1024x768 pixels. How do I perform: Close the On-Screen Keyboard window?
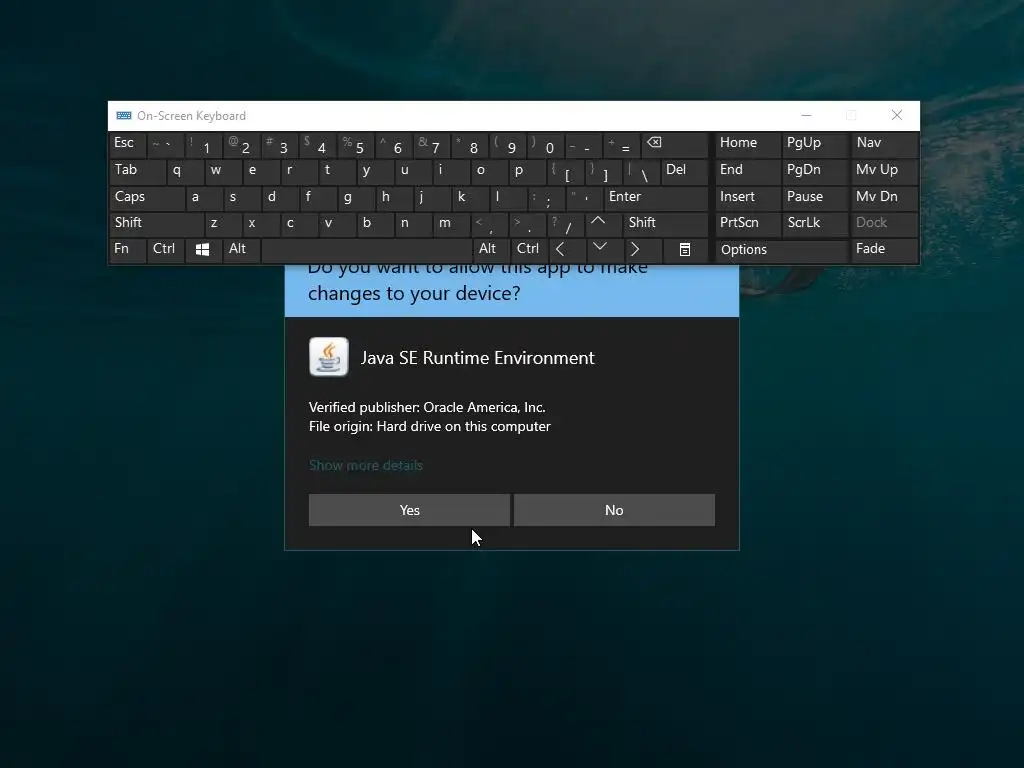click(897, 116)
